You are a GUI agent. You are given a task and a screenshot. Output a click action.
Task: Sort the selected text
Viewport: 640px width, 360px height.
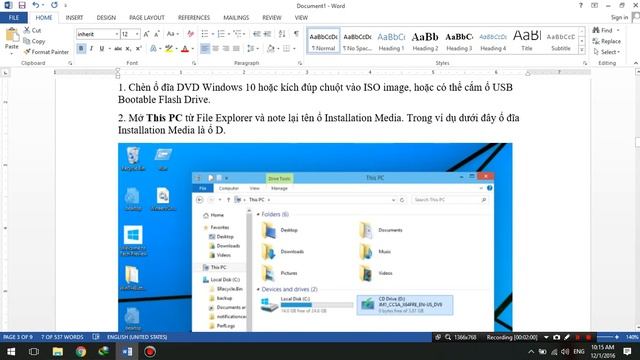click(282, 34)
